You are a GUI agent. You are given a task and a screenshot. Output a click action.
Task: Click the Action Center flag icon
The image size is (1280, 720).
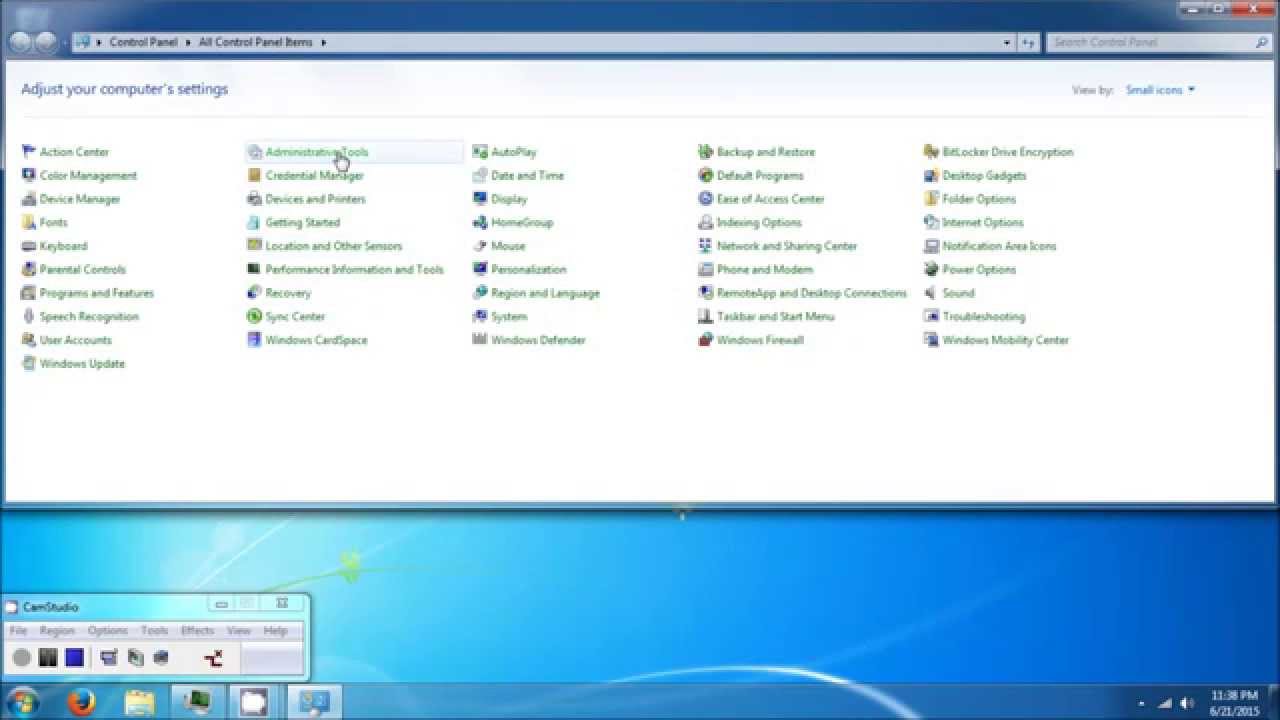coord(29,152)
